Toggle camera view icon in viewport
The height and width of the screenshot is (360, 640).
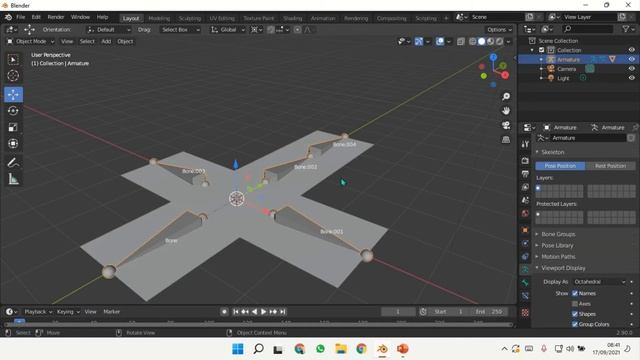pyautogui.click(x=506, y=125)
